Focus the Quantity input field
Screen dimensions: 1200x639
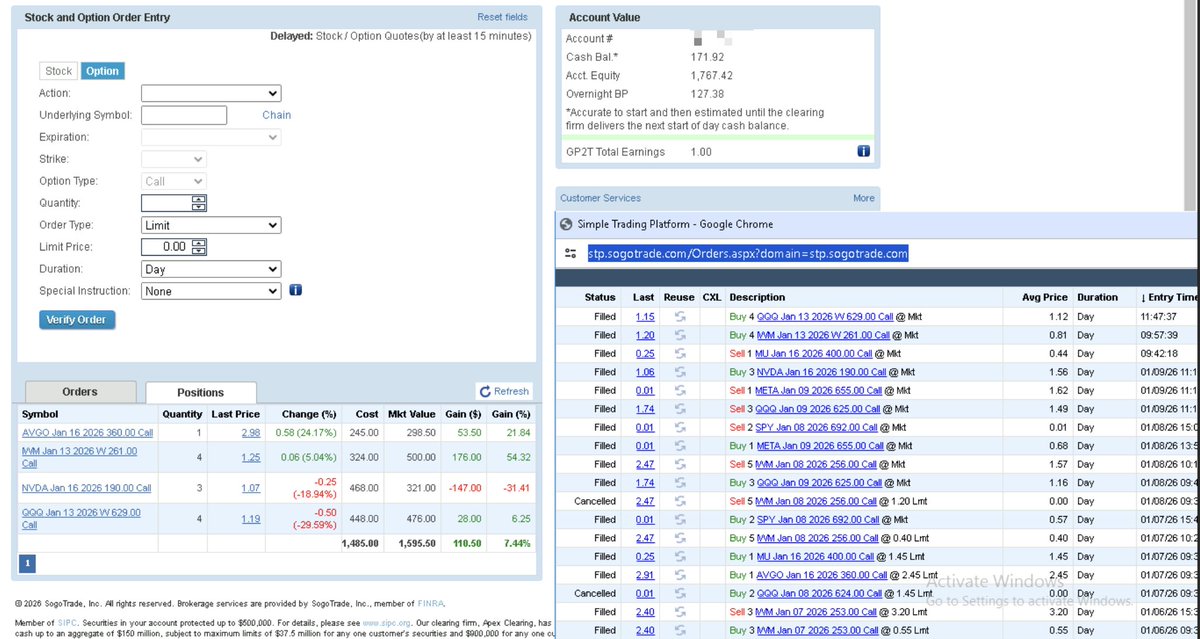coord(166,203)
